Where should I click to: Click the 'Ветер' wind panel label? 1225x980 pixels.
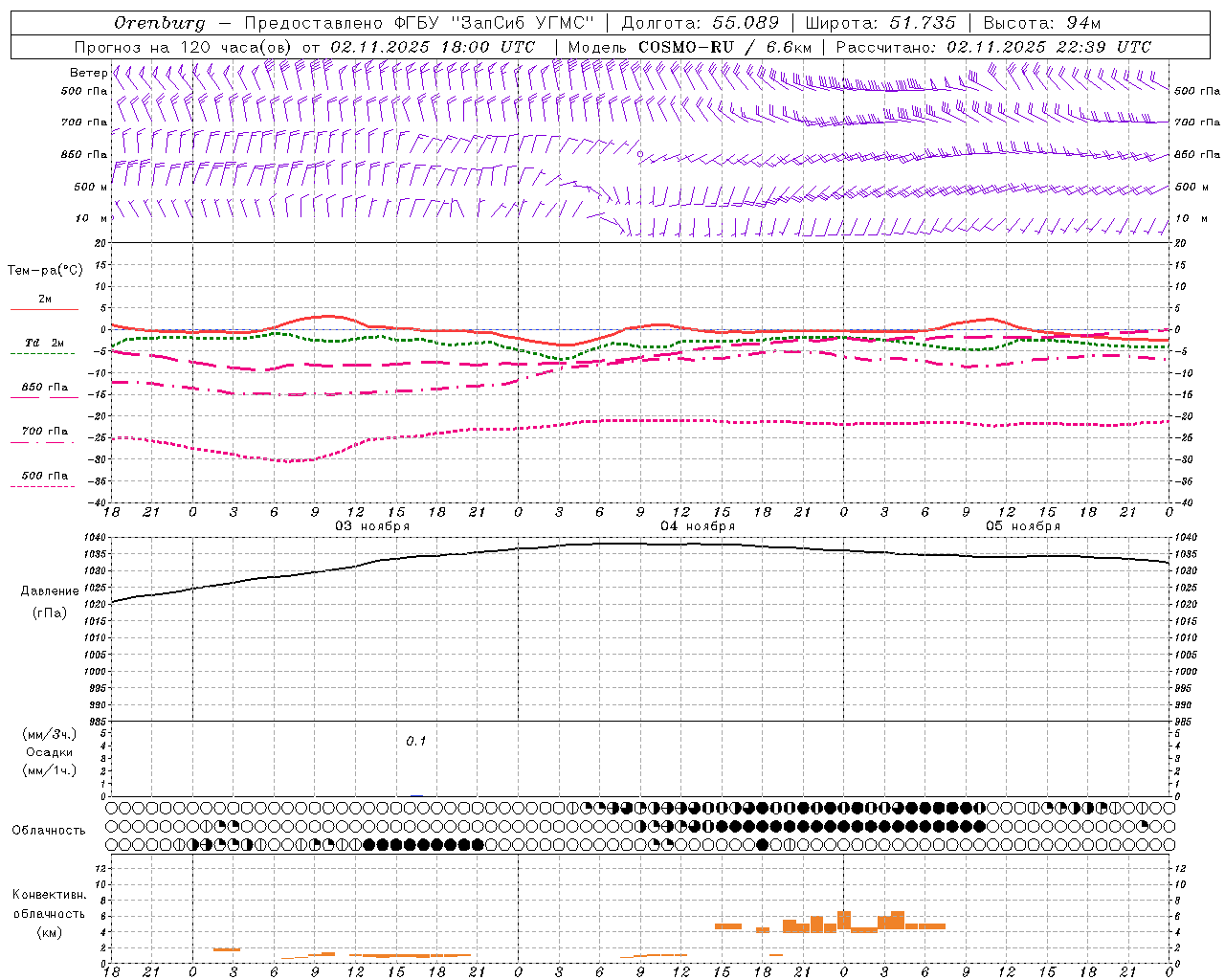click(88, 73)
